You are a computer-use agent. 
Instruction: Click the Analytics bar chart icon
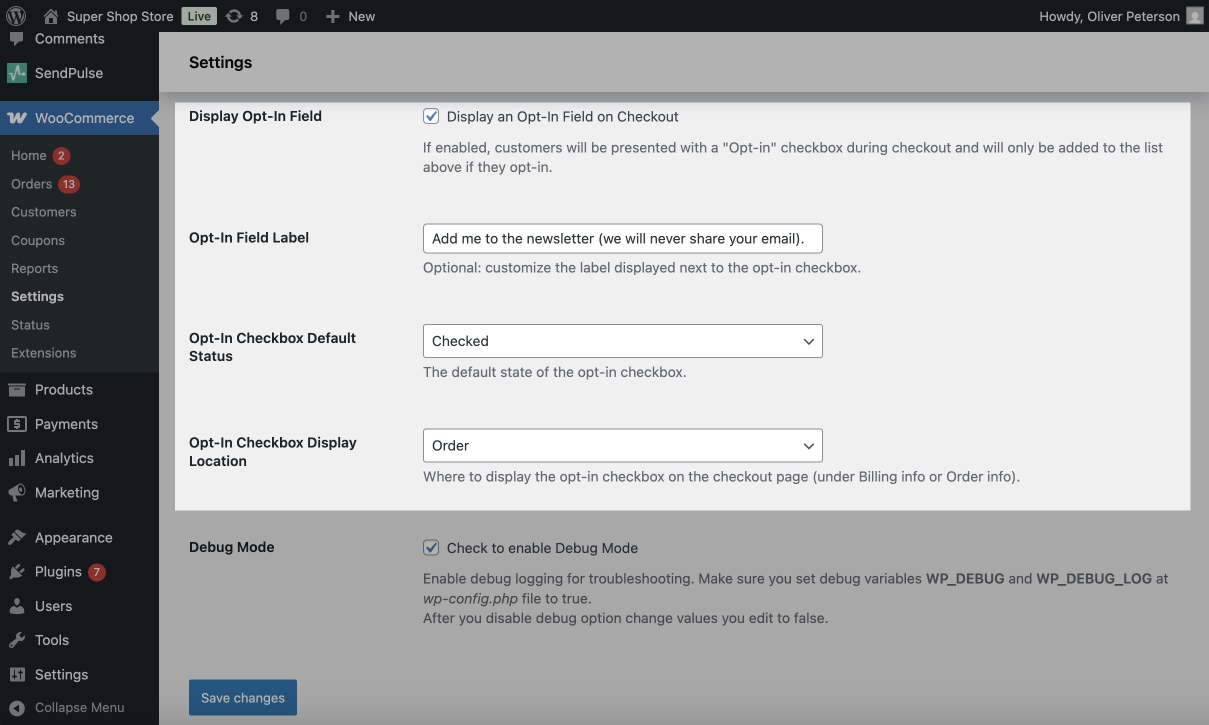coord(16,458)
